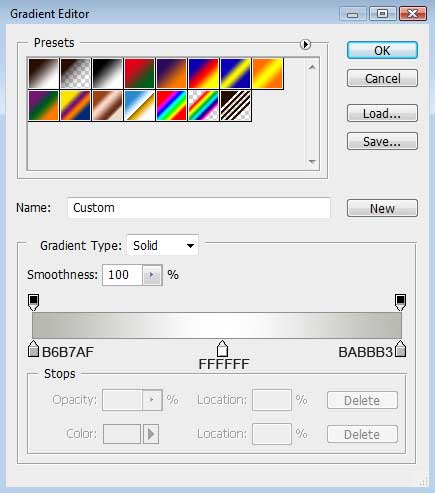Select the orange yellow orange gradient preset
Screen dimensions: 435x493
point(267,73)
